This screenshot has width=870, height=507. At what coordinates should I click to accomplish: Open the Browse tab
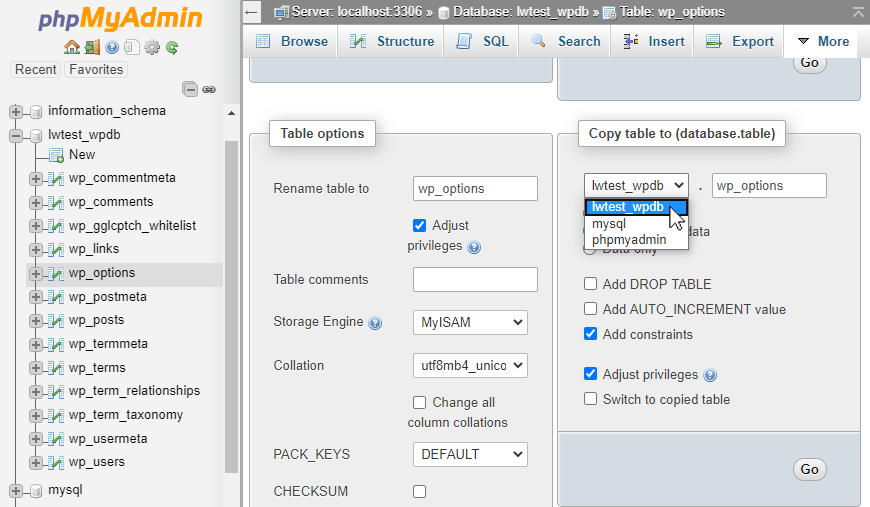point(291,41)
